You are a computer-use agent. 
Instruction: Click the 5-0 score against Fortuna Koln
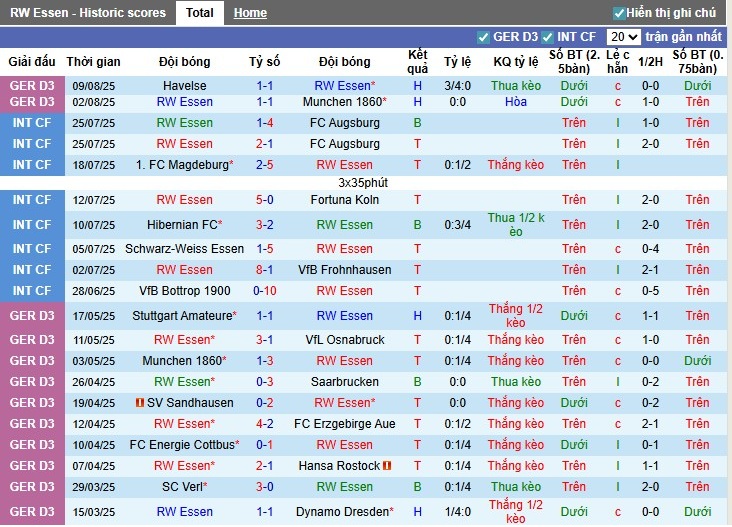point(264,200)
